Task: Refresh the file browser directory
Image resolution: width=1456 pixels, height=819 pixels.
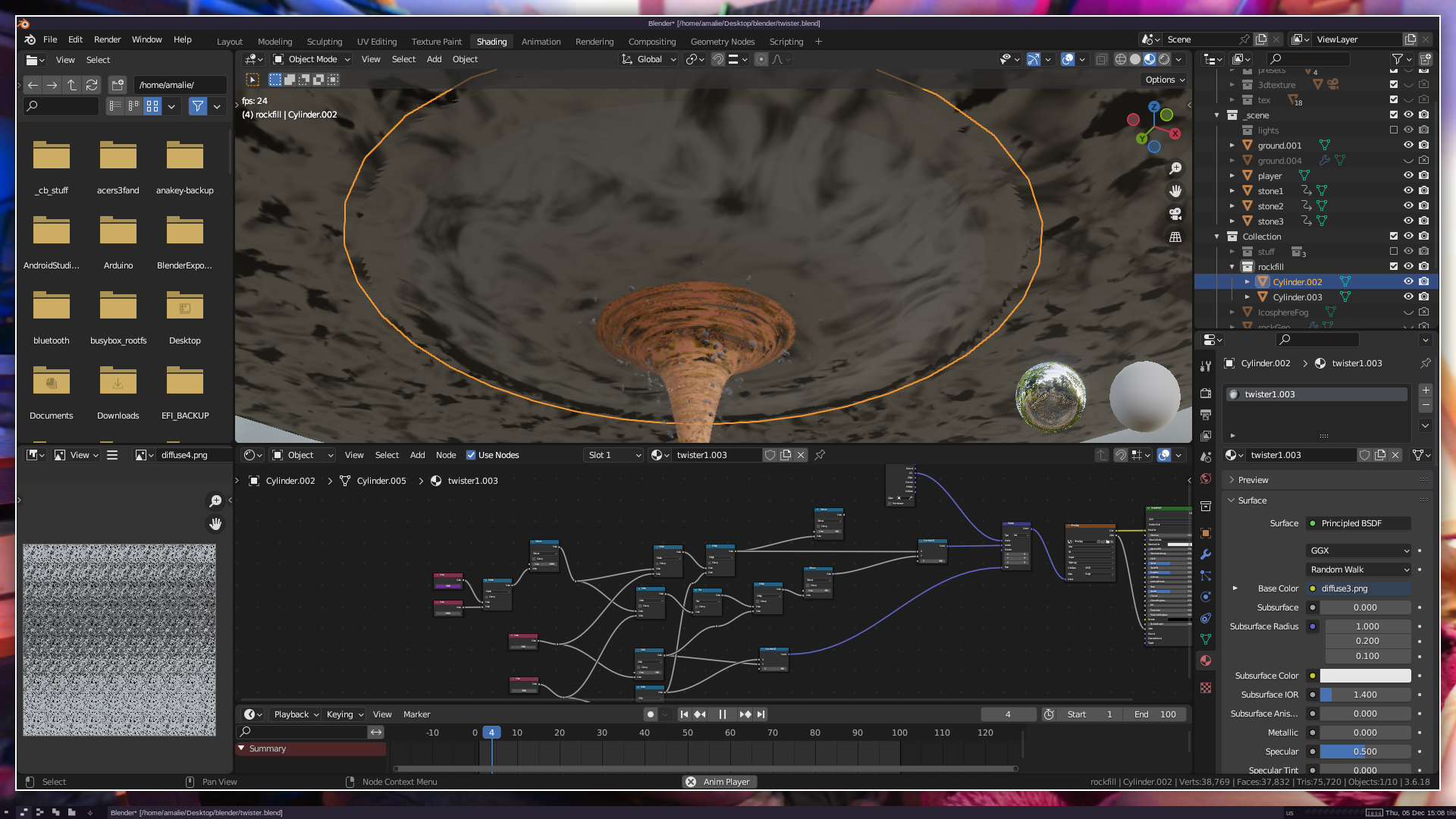Action: coord(92,85)
